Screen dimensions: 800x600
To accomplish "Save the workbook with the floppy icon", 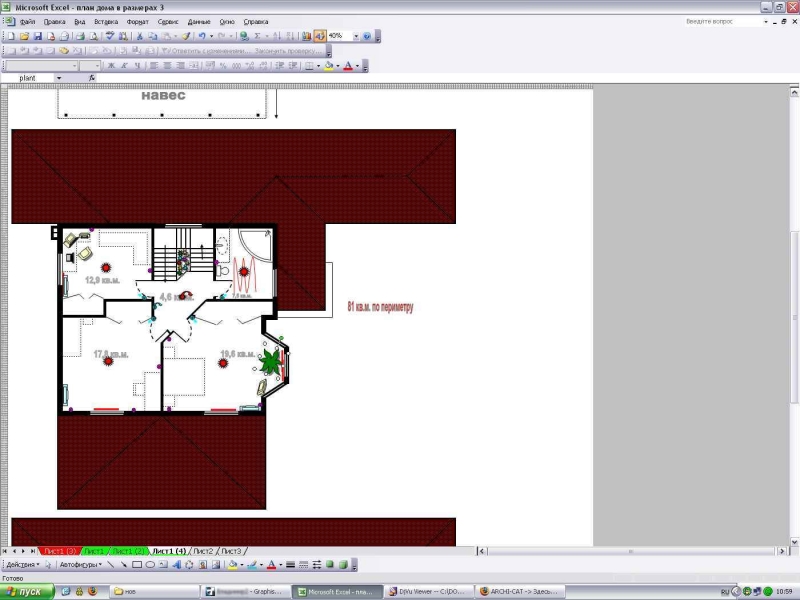I will click(x=37, y=36).
